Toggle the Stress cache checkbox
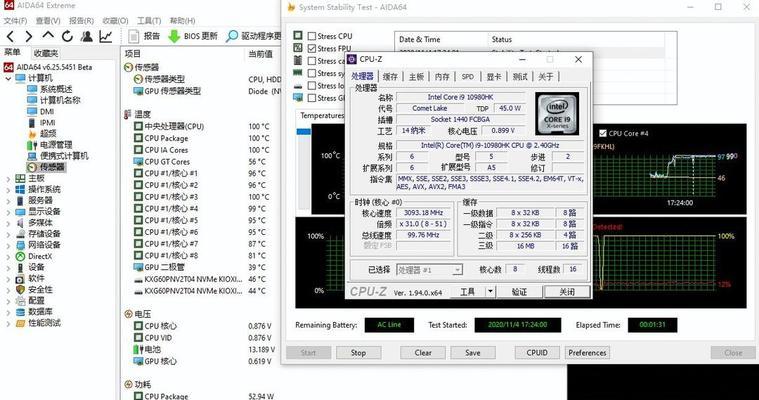Image resolution: width=759 pixels, height=400 pixels. pos(312,61)
